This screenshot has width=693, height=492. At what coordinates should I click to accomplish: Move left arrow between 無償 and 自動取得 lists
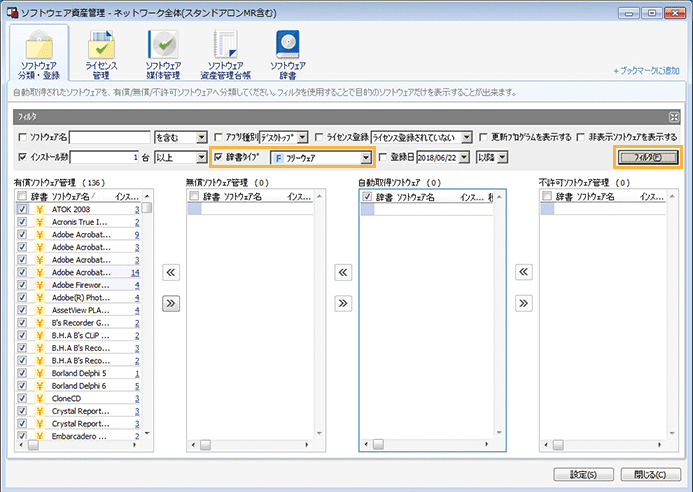[x=343, y=272]
